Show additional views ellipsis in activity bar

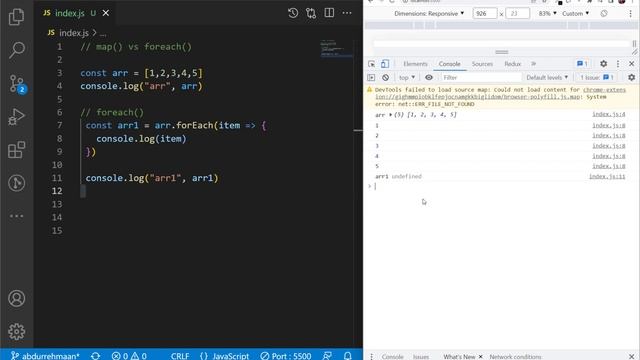coord(16,216)
